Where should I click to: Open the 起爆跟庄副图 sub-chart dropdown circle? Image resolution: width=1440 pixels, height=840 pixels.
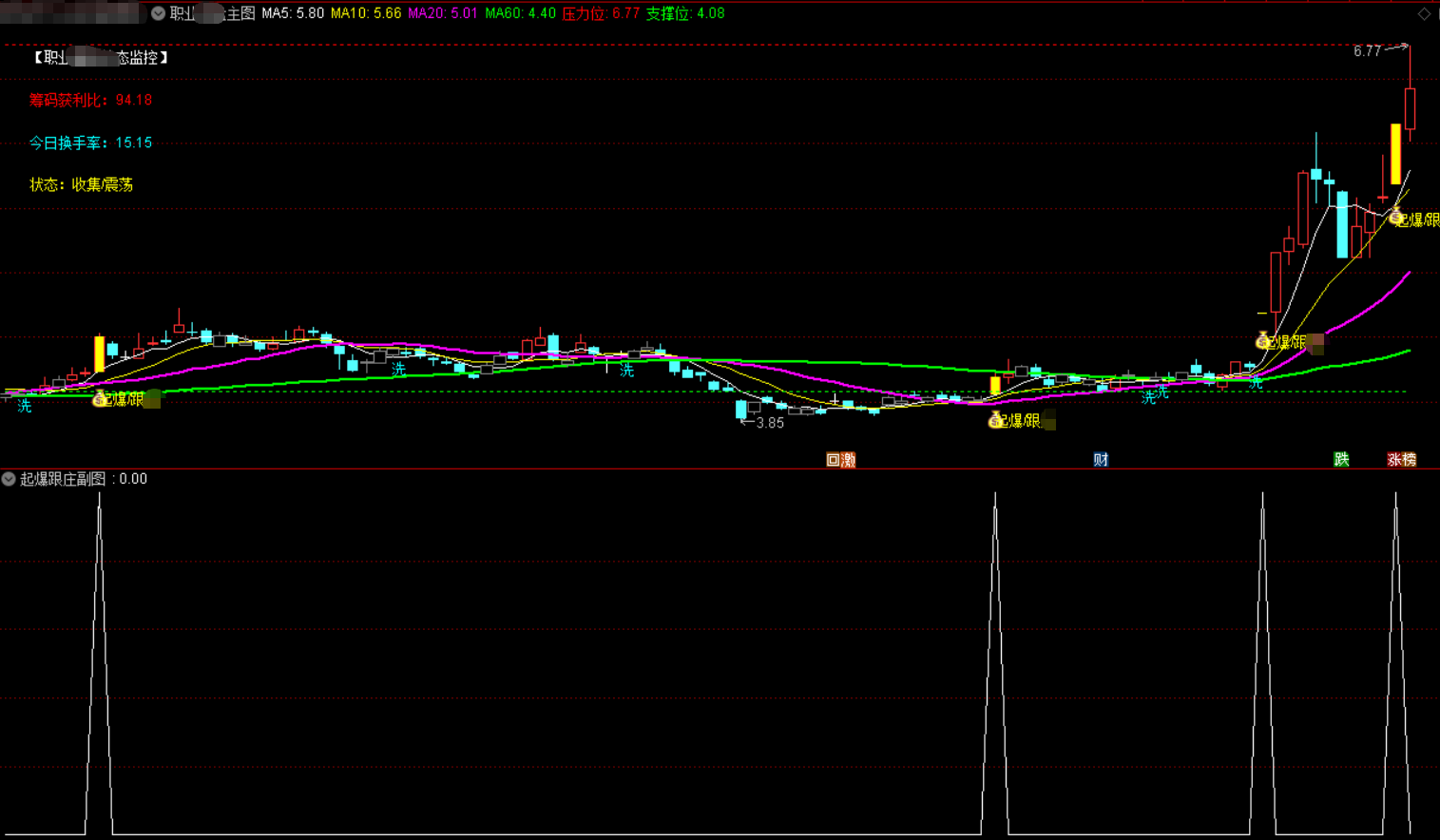point(9,479)
